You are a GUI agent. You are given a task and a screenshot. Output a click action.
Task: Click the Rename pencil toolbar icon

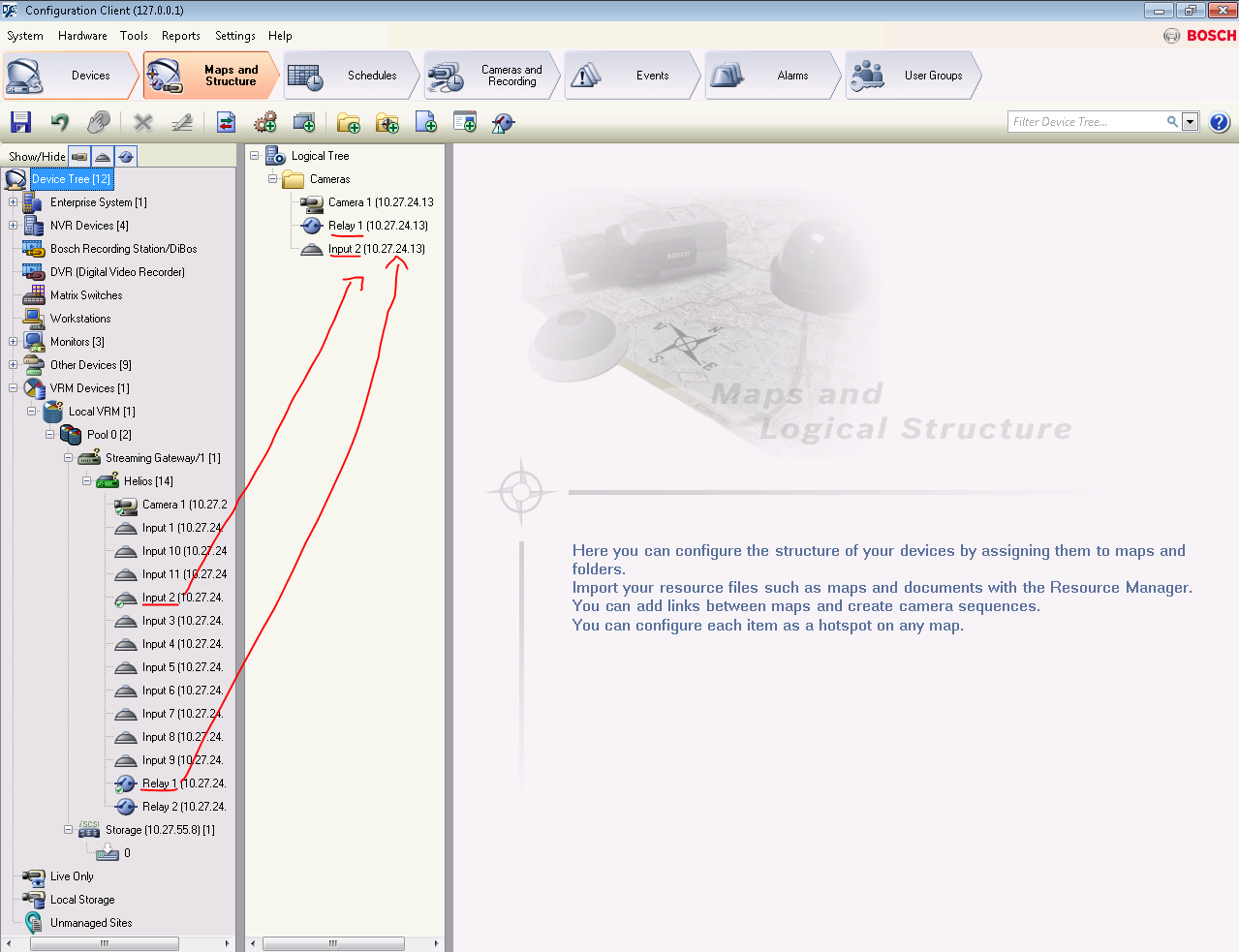pyautogui.click(x=180, y=122)
